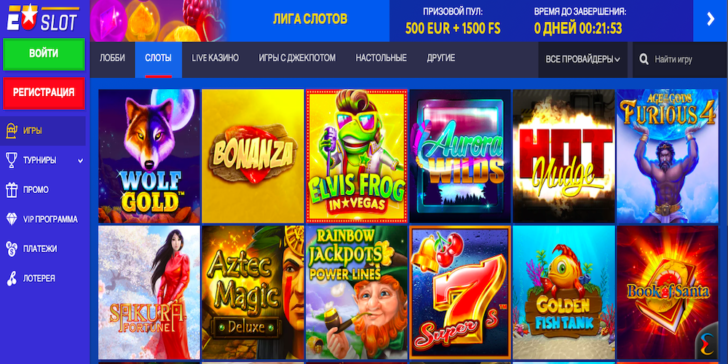Viewport: 728px width, 364px height.
Task: Click the Платежи money icon
Action: (11, 248)
